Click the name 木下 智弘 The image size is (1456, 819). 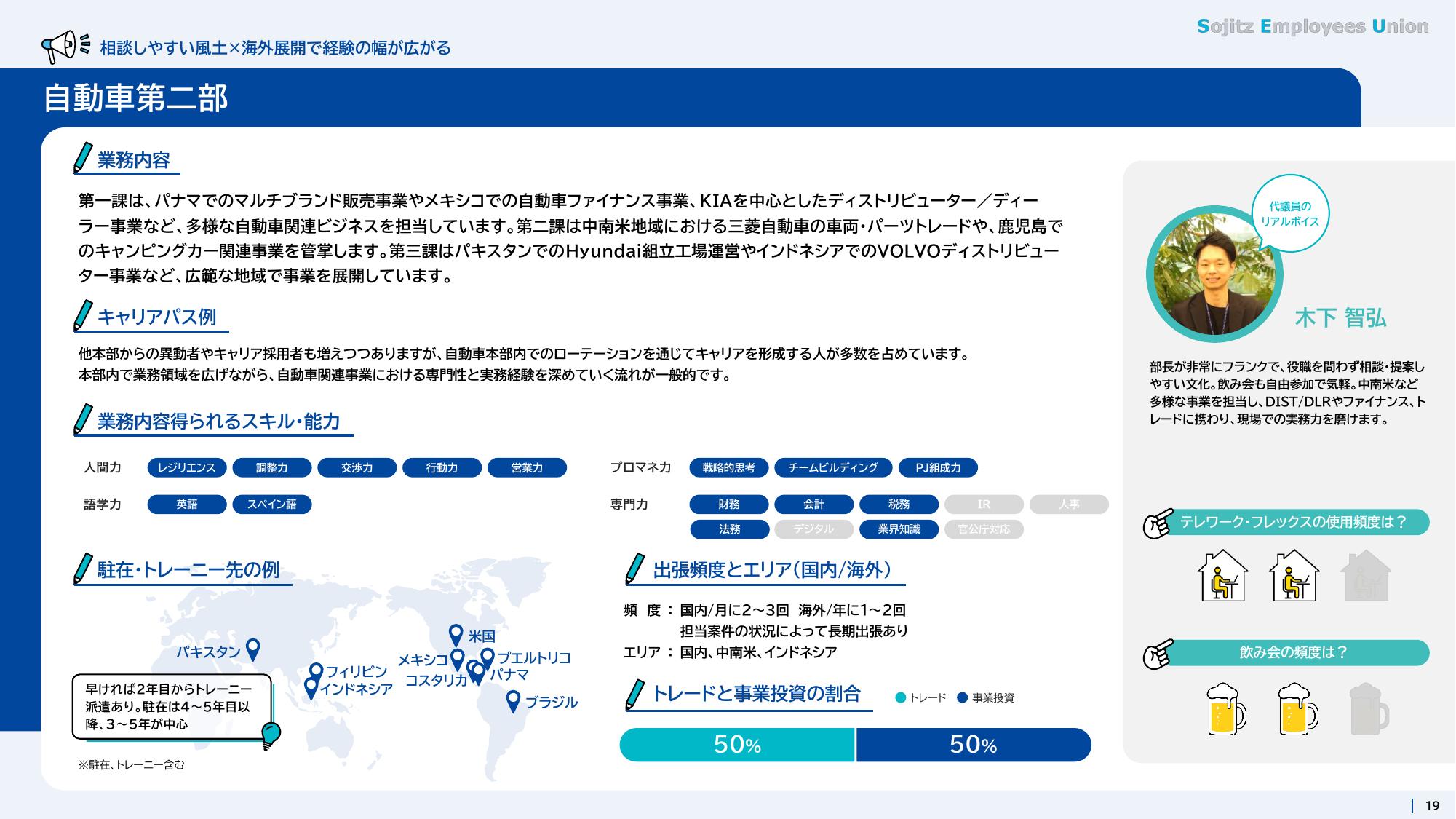pos(1340,318)
